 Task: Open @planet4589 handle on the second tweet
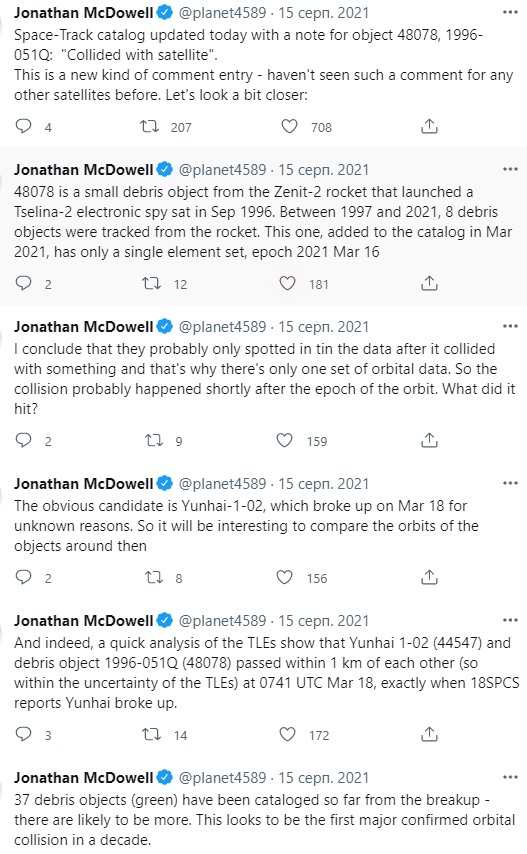tap(222, 169)
